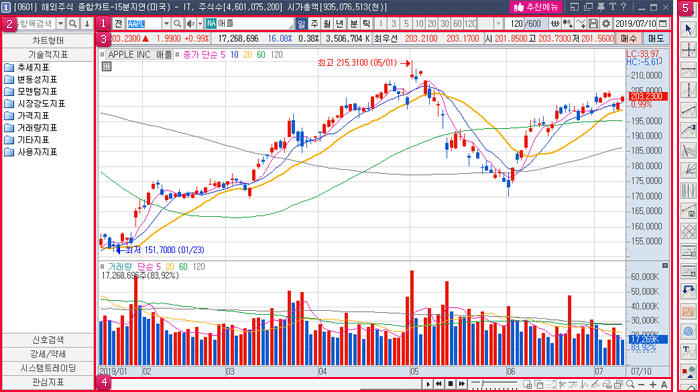Image resolution: width=700 pixels, height=392 pixels.
Task: Select the 120 interval button
Action: pos(471,23)
